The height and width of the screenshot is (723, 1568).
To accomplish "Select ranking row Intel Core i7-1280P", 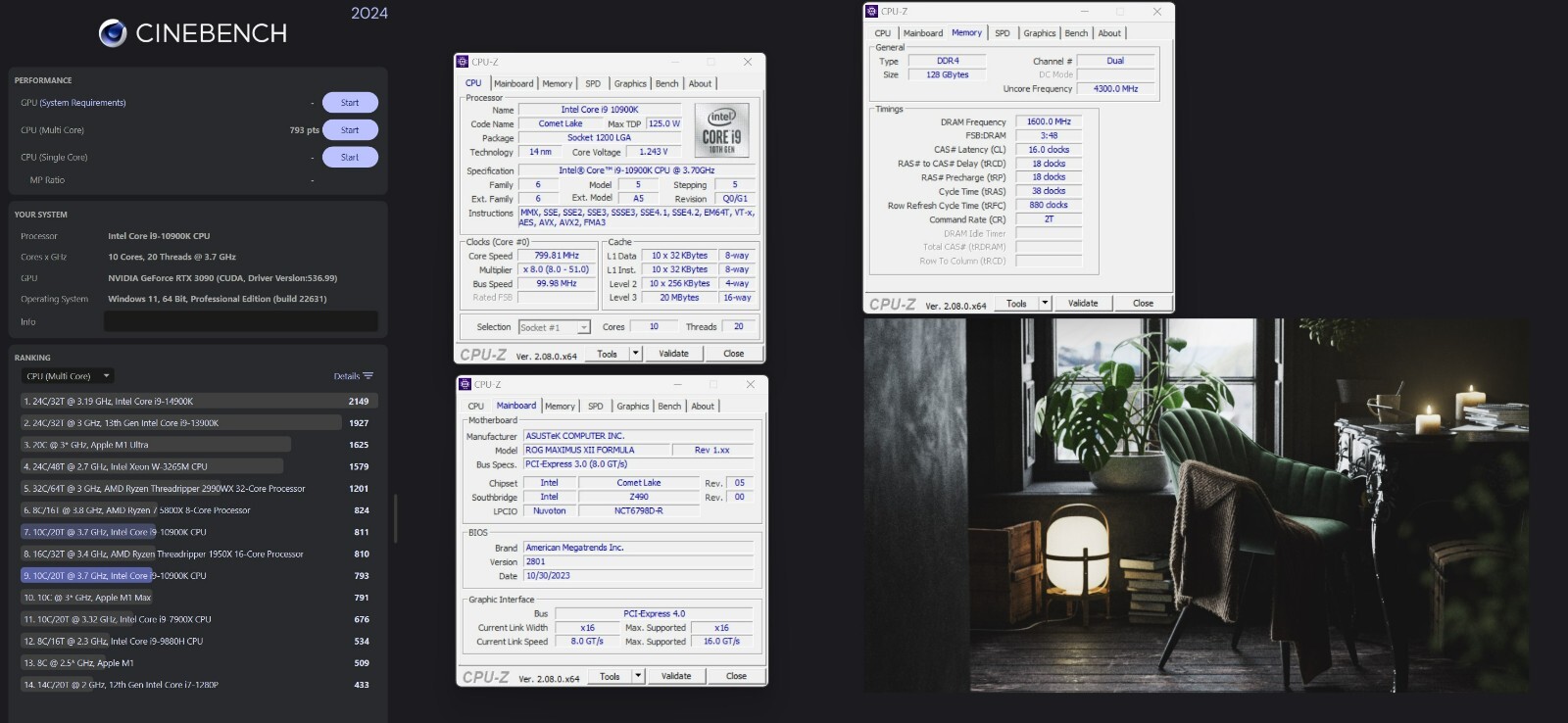I will [x=200, y=685].
